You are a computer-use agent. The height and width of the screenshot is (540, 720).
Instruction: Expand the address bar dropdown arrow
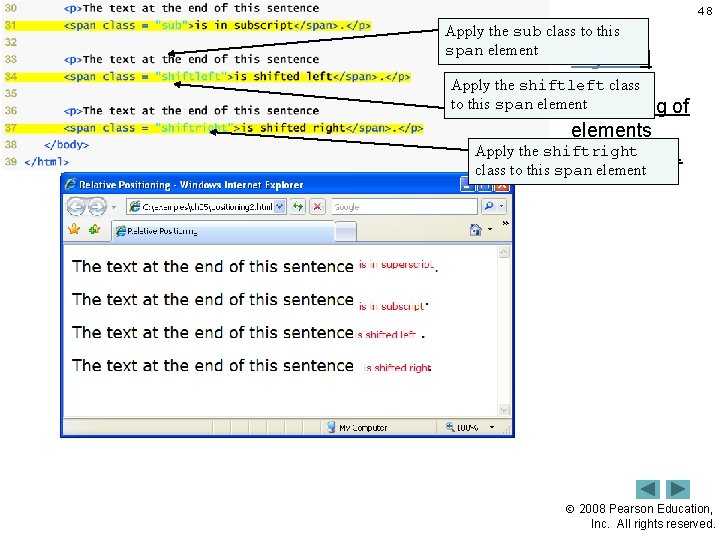tap(280, 207)
